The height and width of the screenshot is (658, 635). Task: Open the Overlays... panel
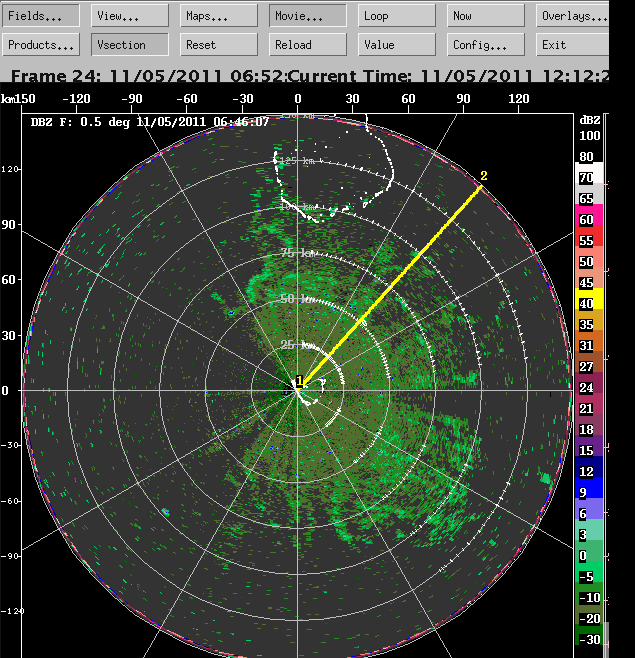pyautogui.click(x=572, y=16)
